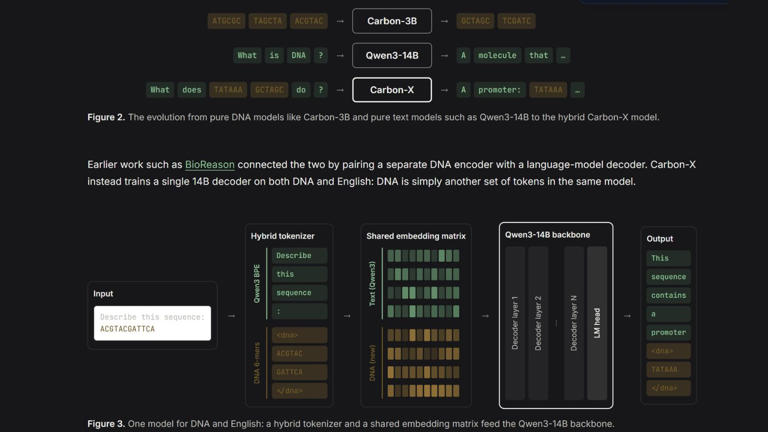Select the 'sequence' token in Output
768x432 pixels.
click(x=669, y=277)
